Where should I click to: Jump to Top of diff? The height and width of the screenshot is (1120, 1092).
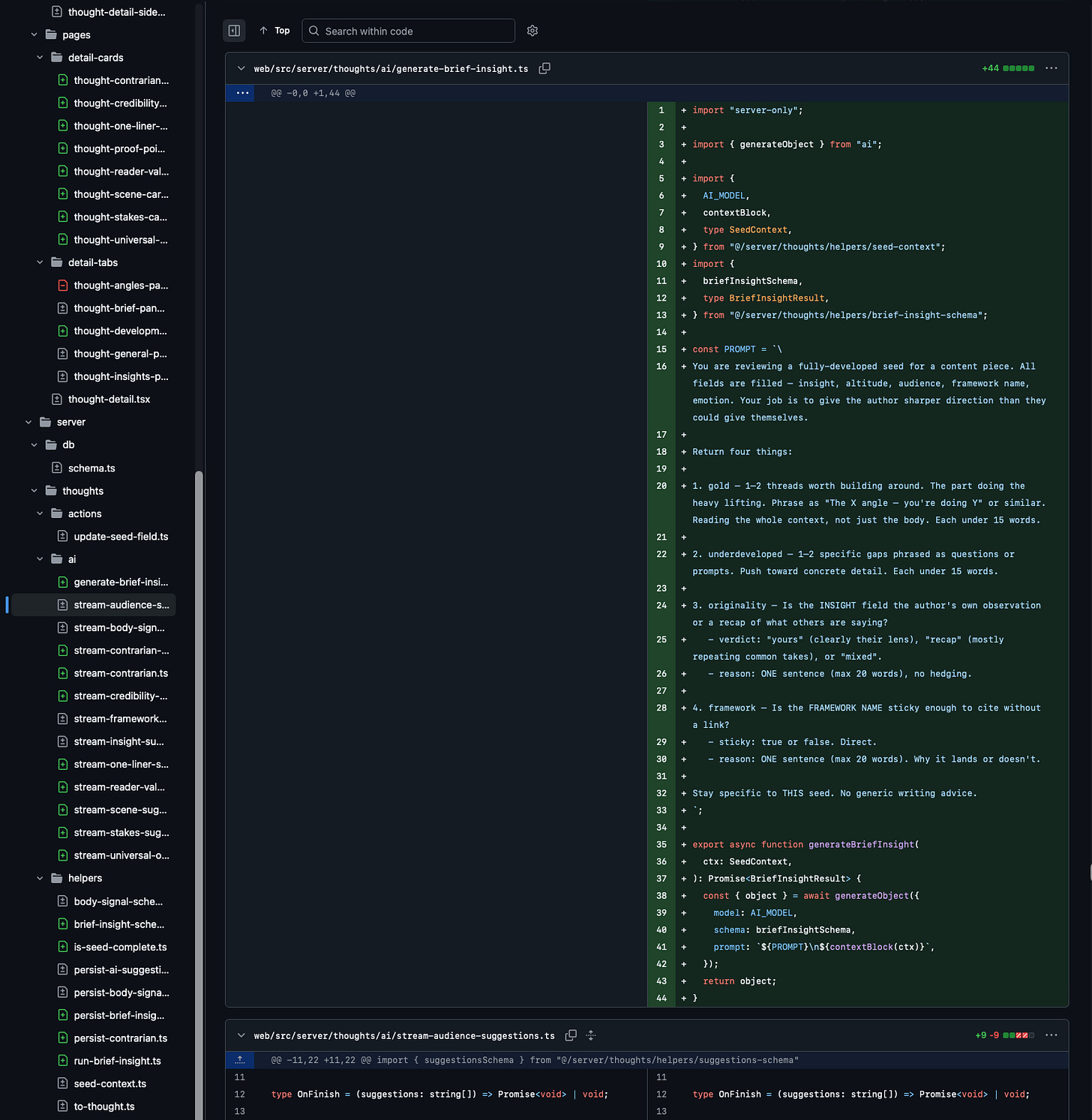point(274,31)
